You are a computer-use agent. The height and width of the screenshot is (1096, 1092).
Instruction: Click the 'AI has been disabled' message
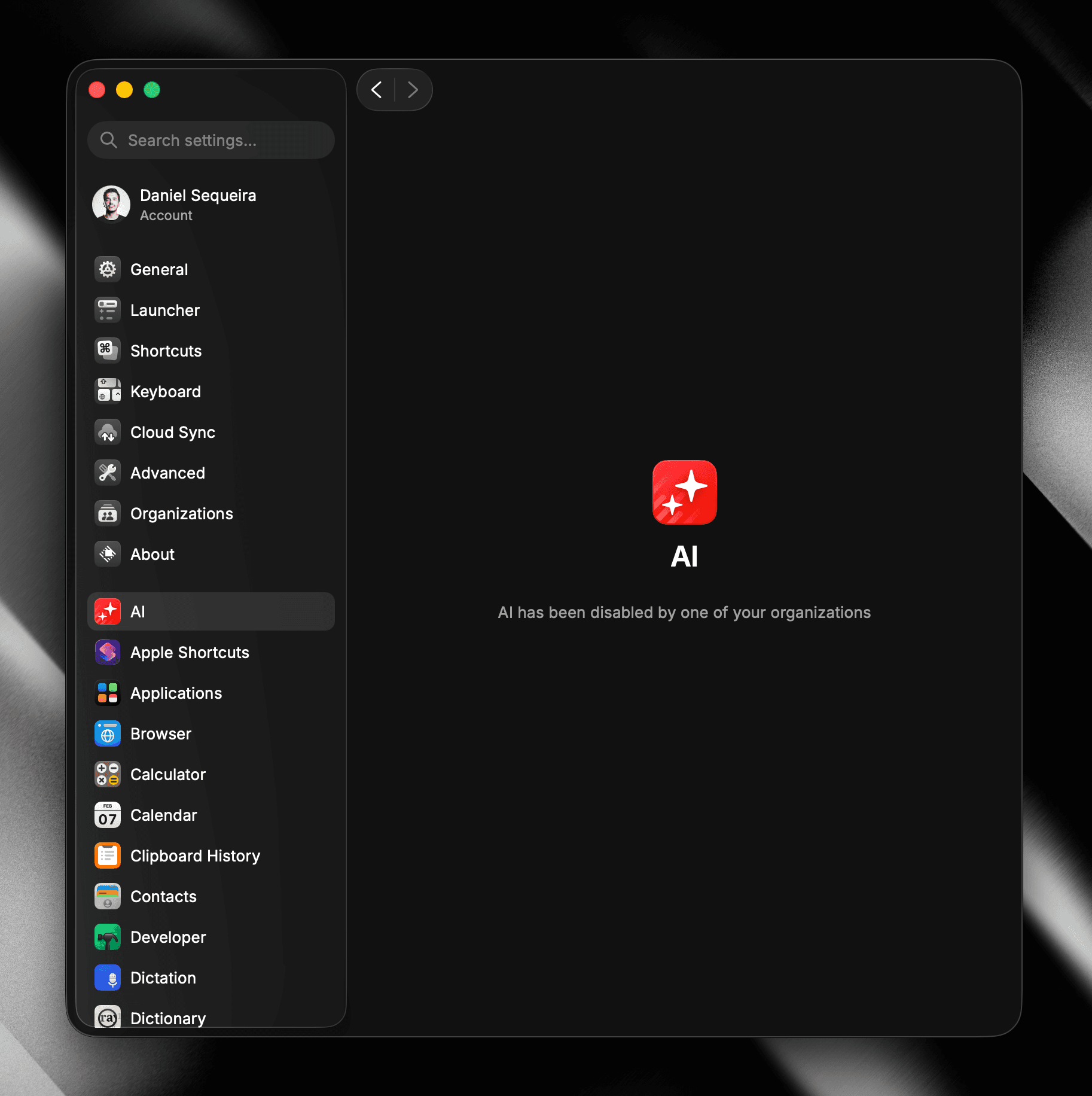tap(685, 613)
